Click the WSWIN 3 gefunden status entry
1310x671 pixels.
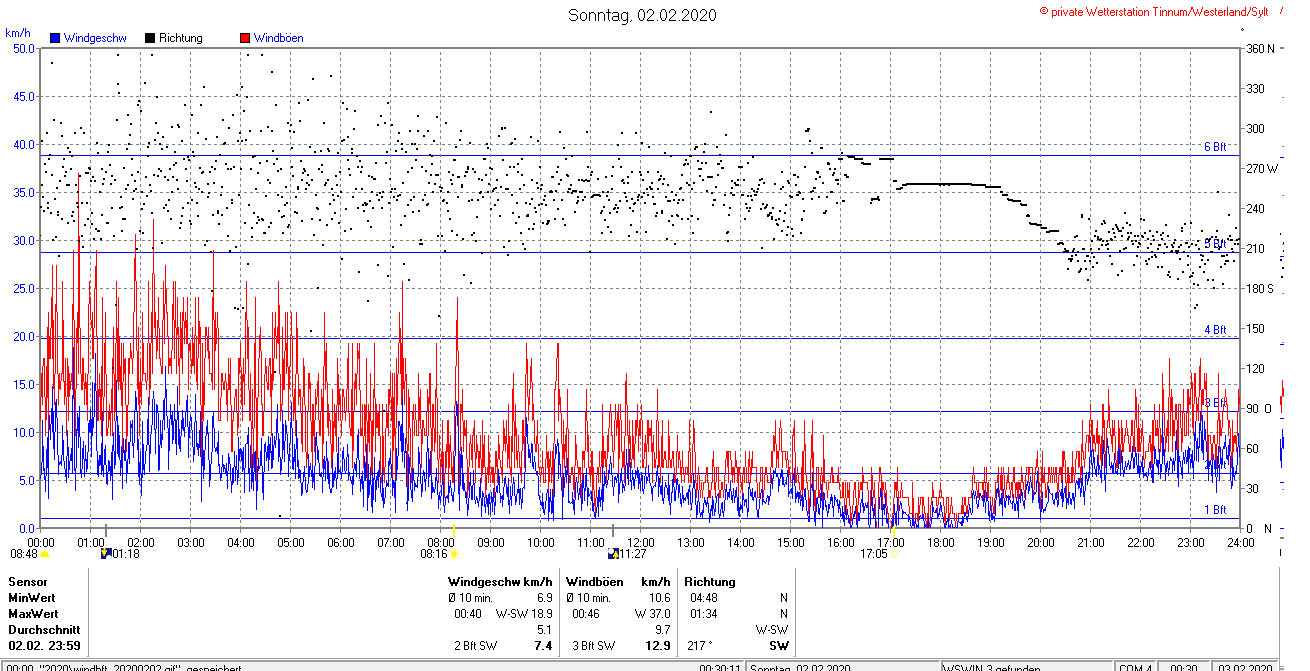click(992, 668)
